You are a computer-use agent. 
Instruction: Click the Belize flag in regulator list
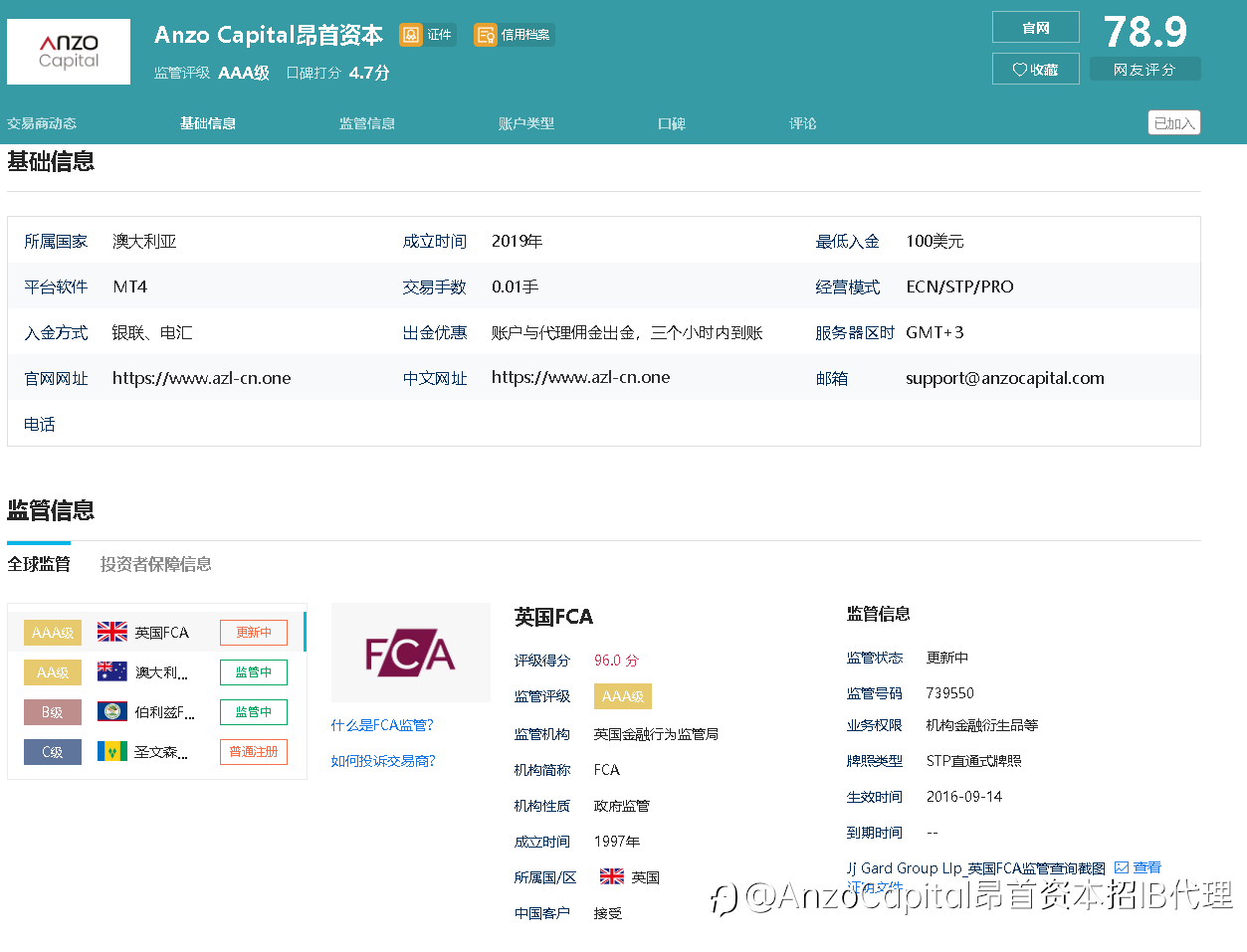click(x=112, y=711)
